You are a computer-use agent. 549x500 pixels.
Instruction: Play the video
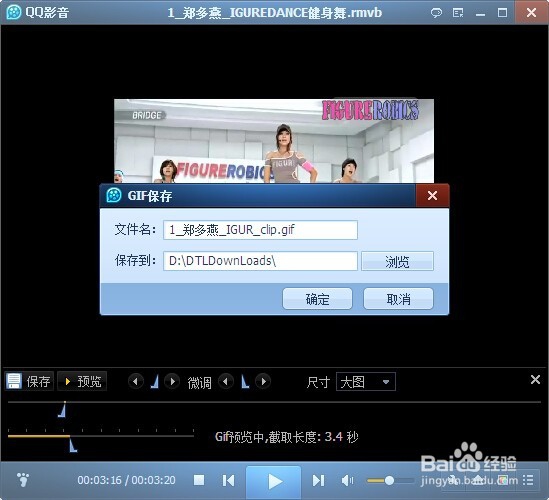pyautogui.click(x=274, y=482)
